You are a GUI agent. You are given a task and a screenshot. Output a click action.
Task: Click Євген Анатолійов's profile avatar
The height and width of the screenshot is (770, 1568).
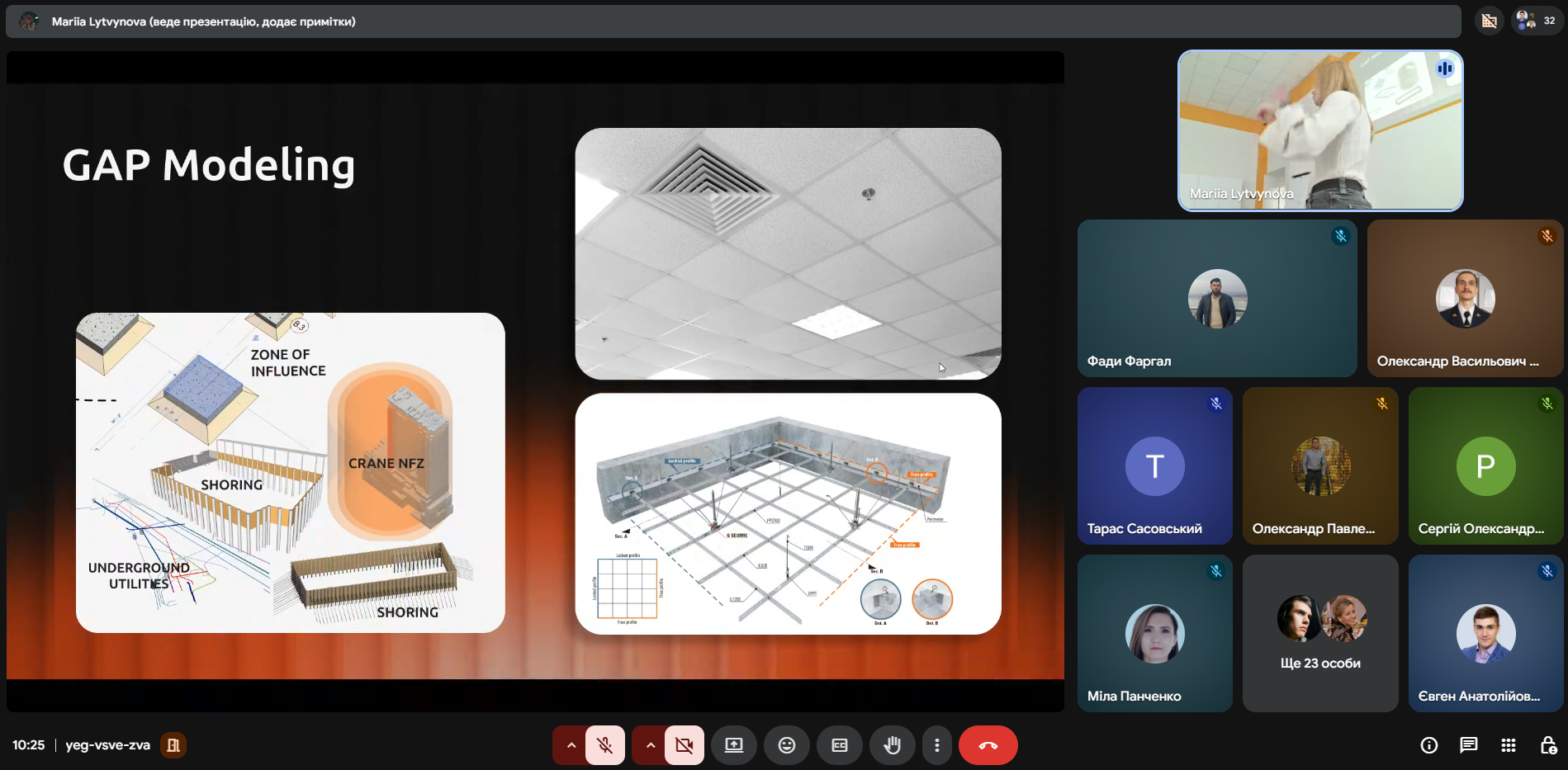coord(1485,634)
